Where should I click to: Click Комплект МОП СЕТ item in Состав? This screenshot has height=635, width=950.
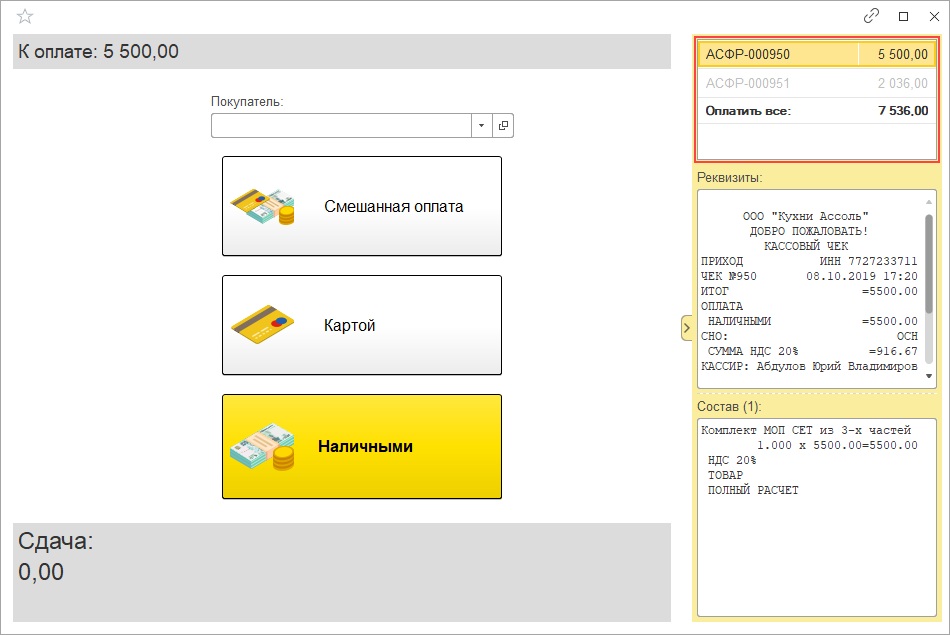coord(806,430)
